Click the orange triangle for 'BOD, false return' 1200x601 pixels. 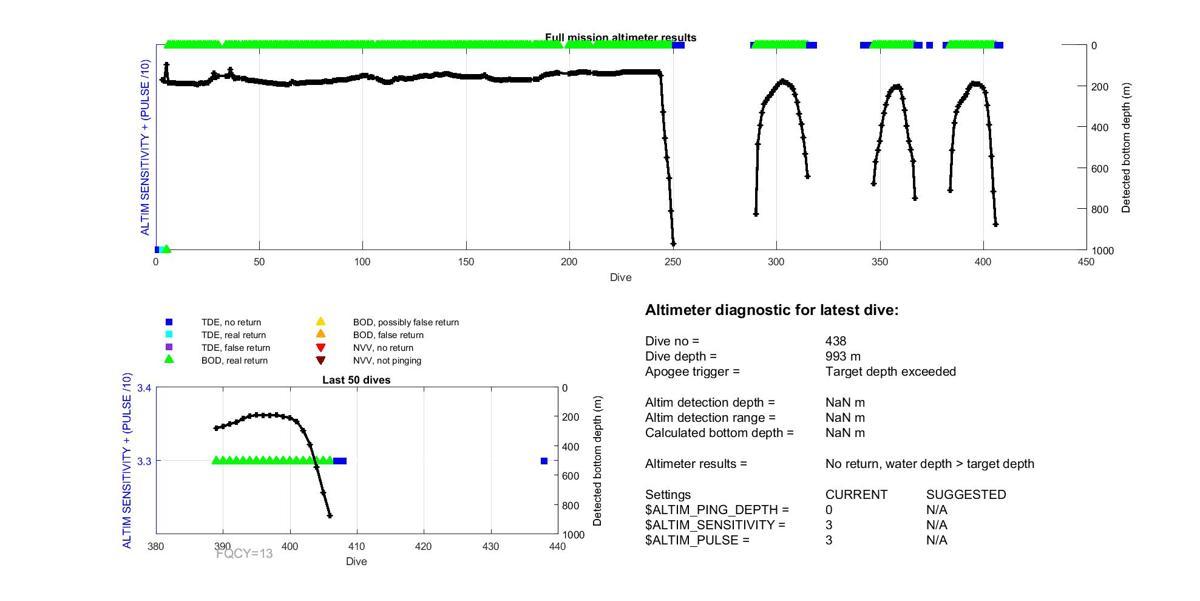point(321,334)
